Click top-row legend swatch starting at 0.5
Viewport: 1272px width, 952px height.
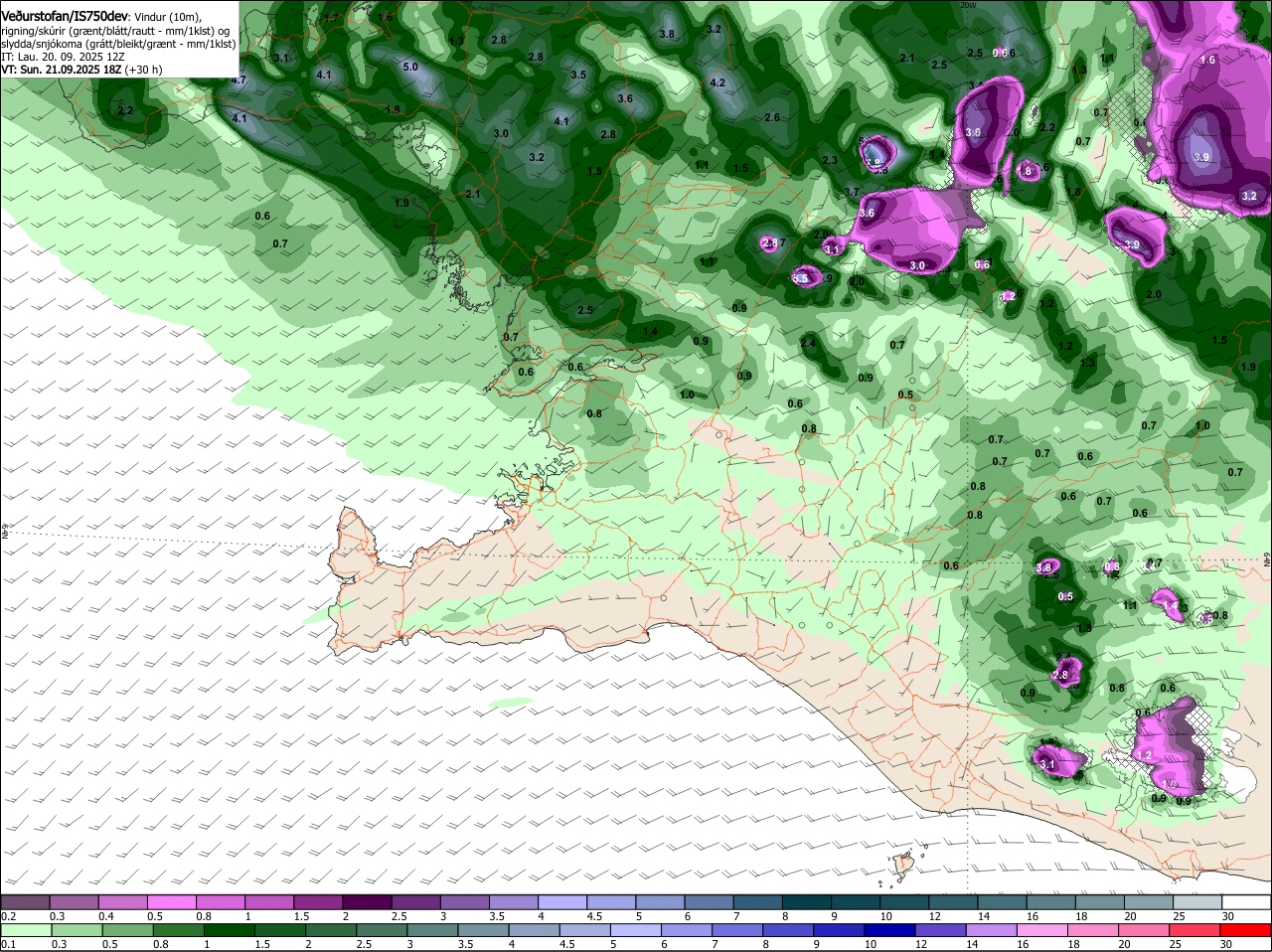pos(170,900)
